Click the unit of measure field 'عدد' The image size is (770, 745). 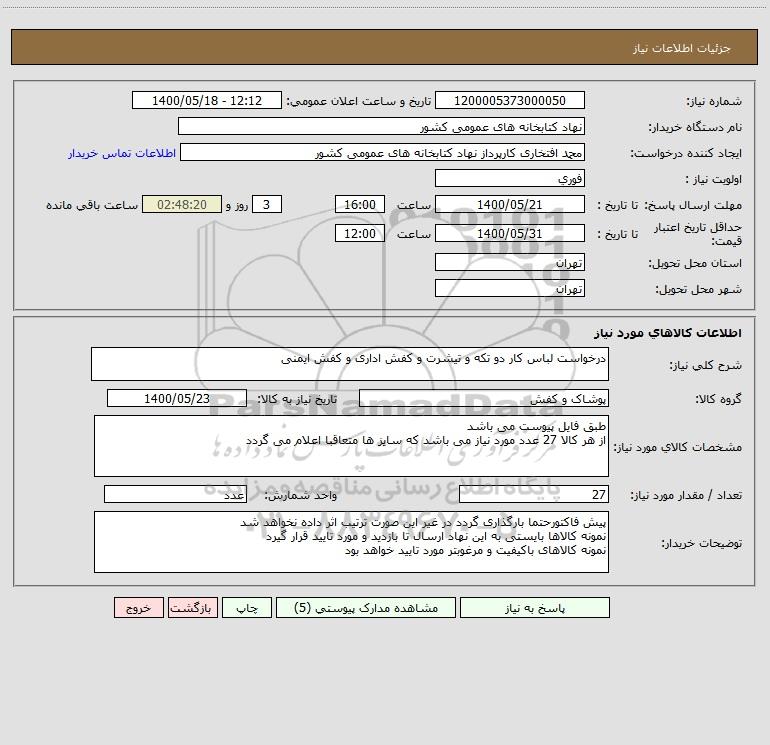tap(175, 495)
